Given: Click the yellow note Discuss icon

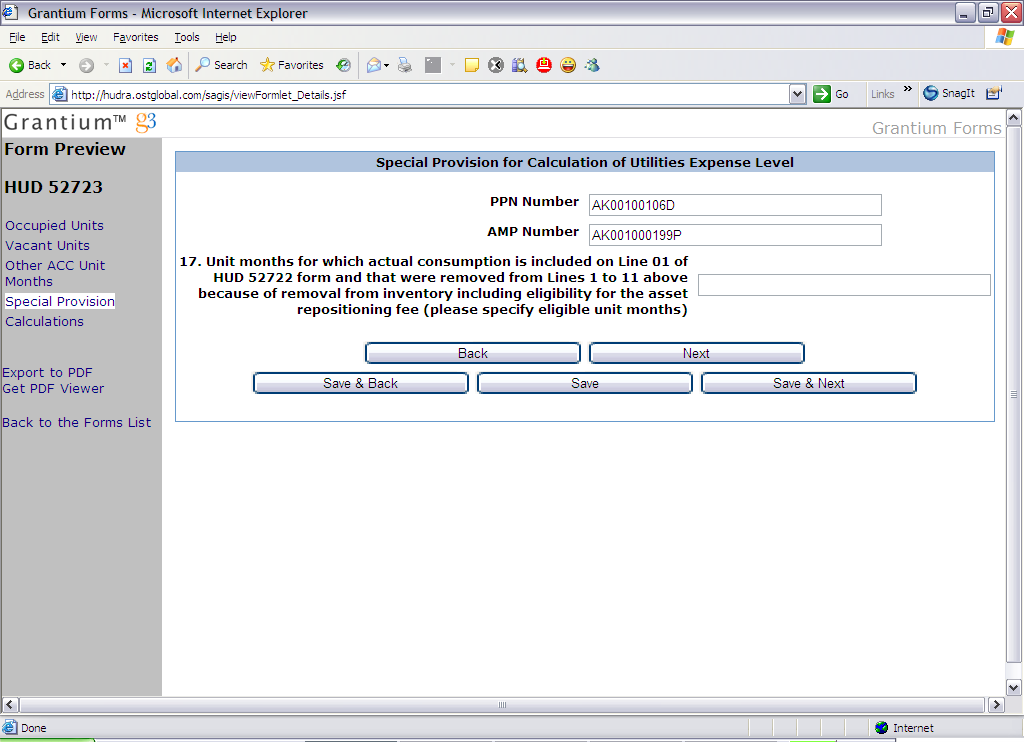Looking at the screenshot, I should click(472, 65).
